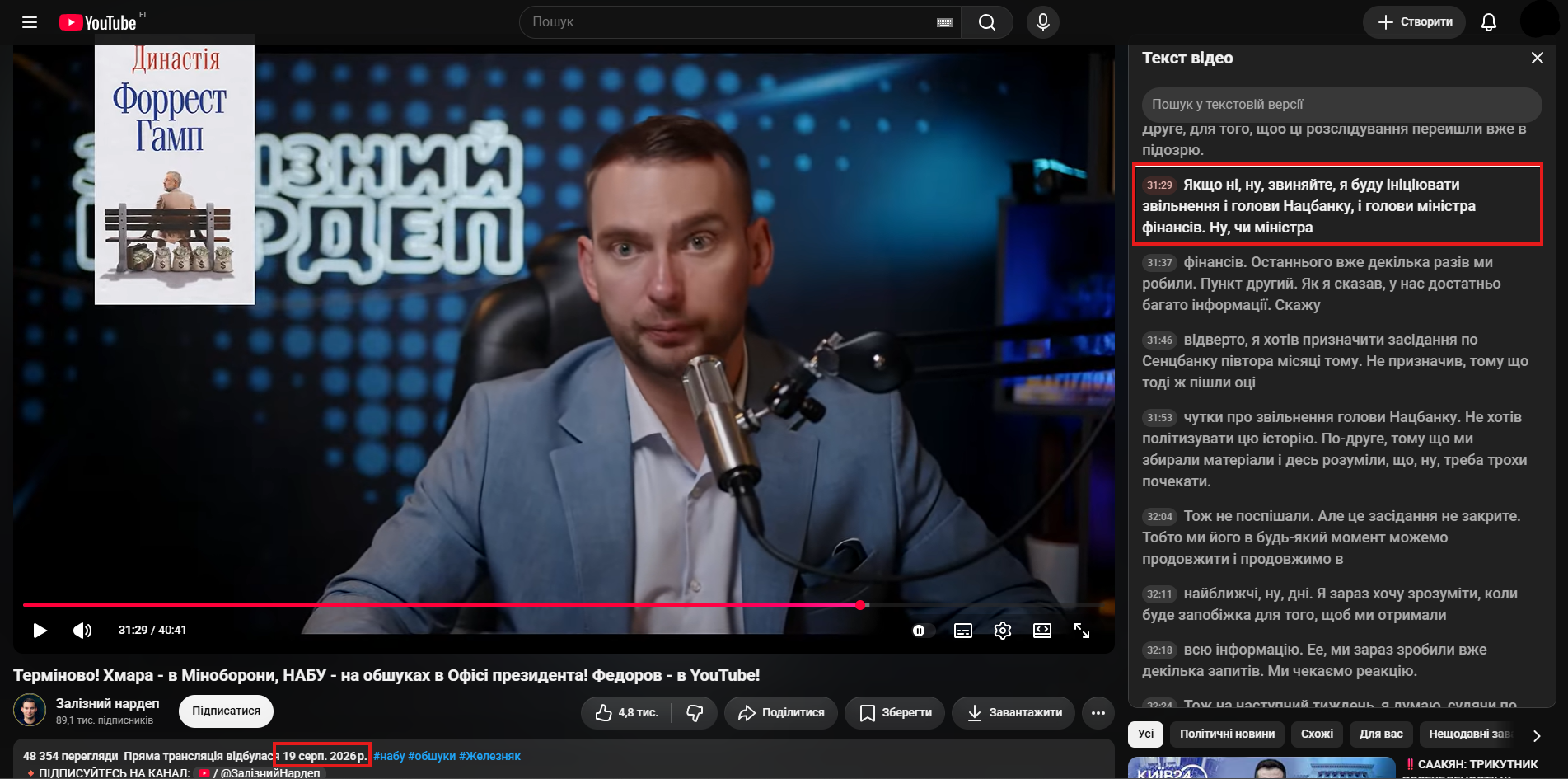Enter fullscreen mode
Screen dimensions: 1568x779
pyautogui.click(x=1082, y=631)
